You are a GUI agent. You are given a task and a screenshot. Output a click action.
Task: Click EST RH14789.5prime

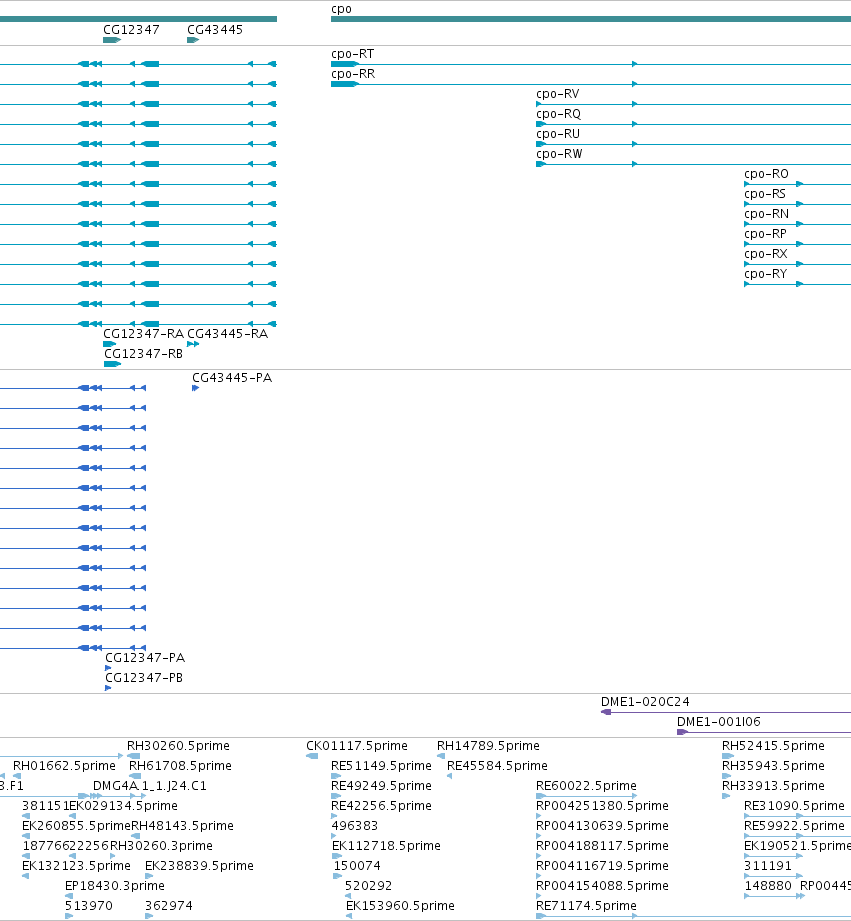pyautogui.click(x=488, y=746)
